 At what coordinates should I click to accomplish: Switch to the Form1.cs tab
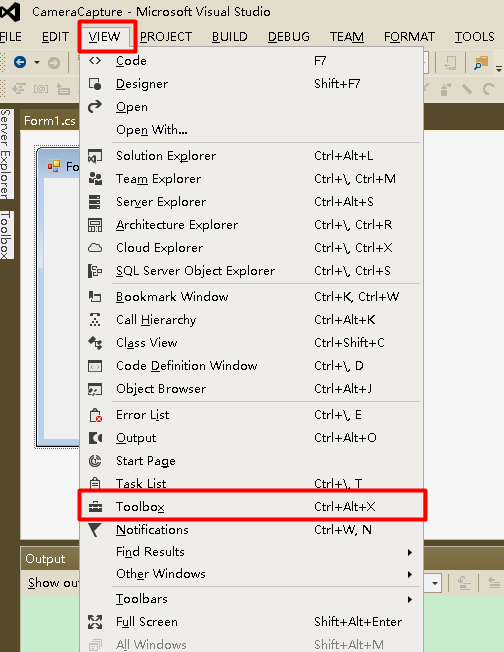49,121
